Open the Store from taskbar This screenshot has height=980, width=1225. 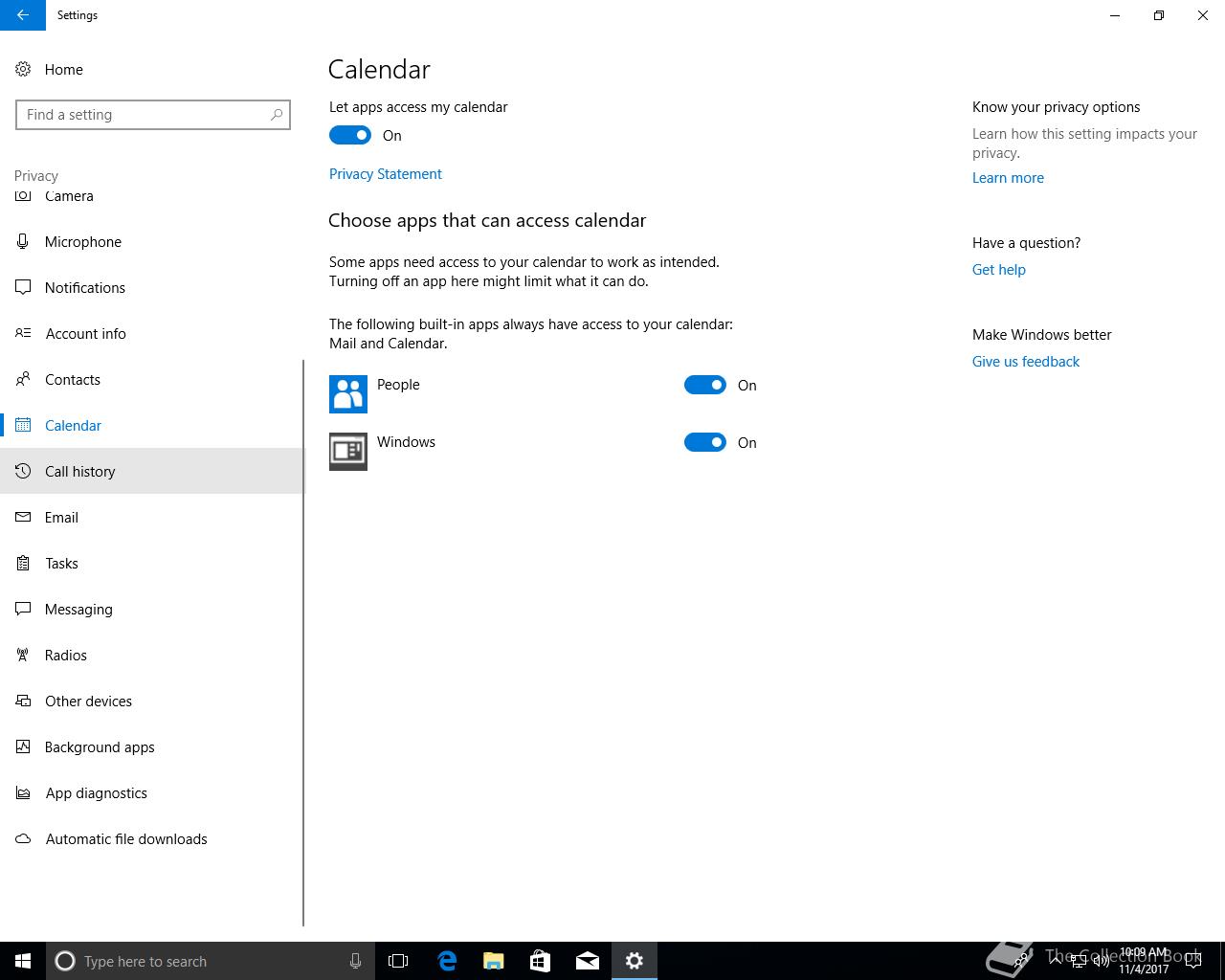coord(541,961)
